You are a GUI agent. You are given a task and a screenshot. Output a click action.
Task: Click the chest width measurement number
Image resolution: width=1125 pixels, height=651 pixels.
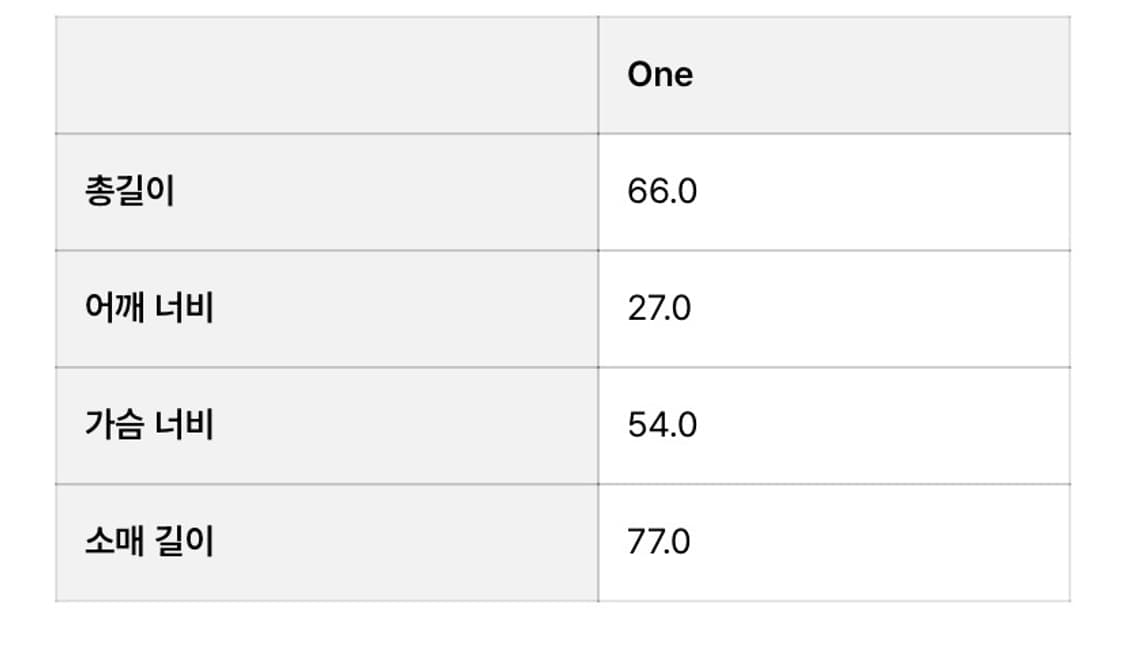click(662, 425)
